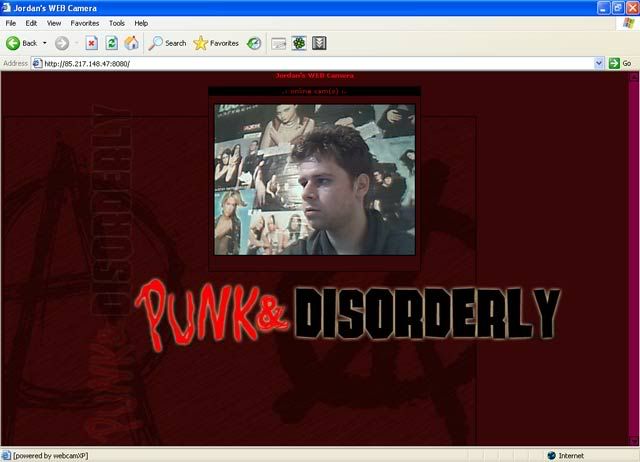
Task: Click the vertical scrollbar up arrow
Action: click(634, 76)
